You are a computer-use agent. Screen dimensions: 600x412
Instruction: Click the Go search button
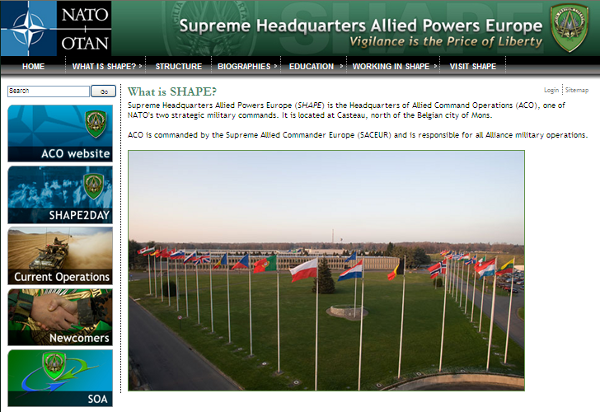pyautogui.click(x=103, y=91)
